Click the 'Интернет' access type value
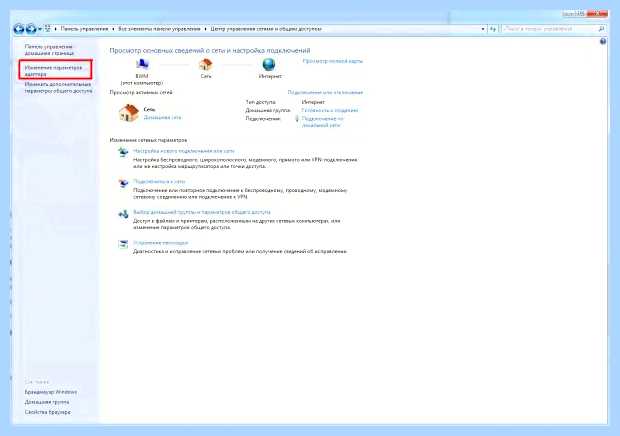Viewport: 620px width, 436px height. (x=313, y=102)
